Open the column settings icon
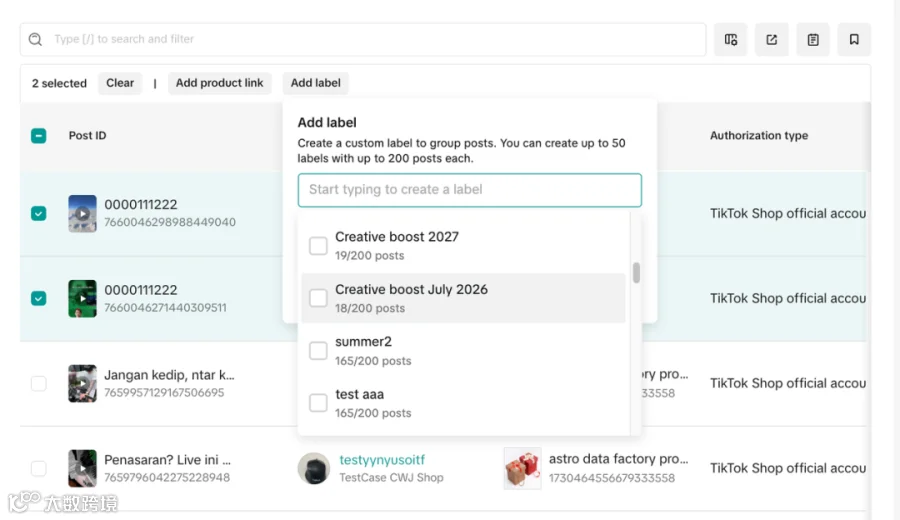 (730, 40)
